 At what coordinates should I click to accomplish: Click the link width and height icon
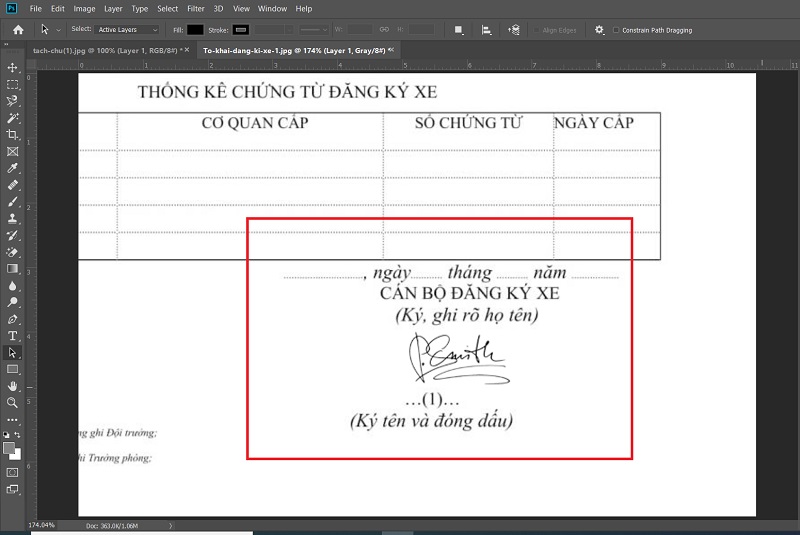point(384,30)
